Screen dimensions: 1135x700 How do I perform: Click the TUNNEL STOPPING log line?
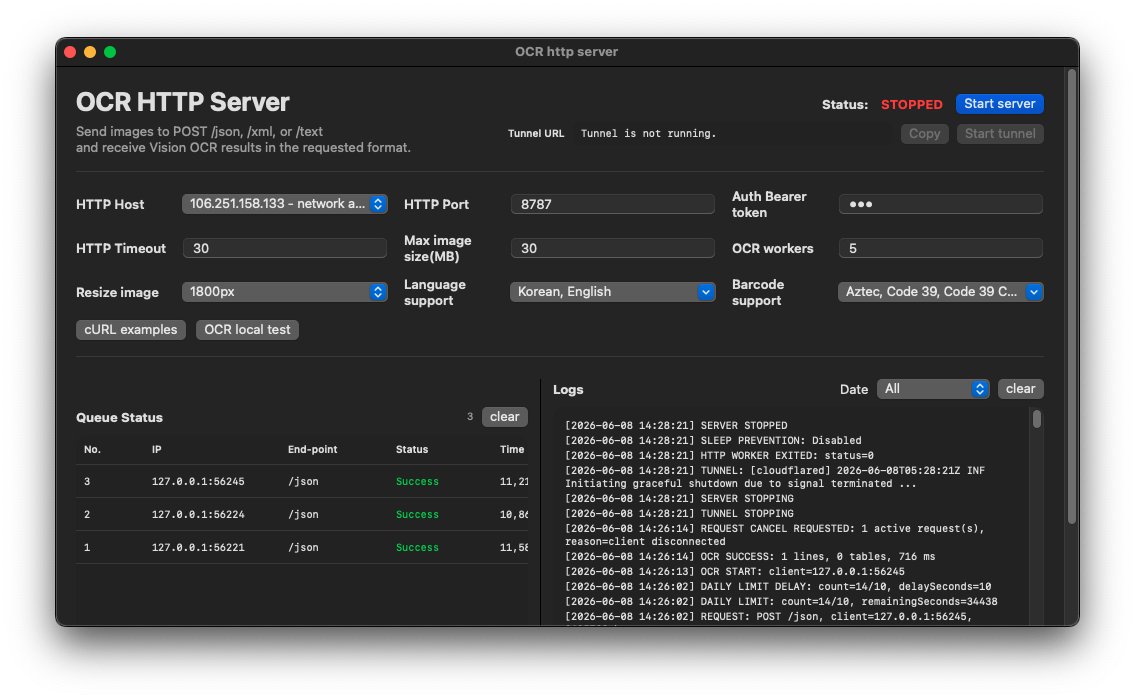pyautogui.click(x=679, y=513)
